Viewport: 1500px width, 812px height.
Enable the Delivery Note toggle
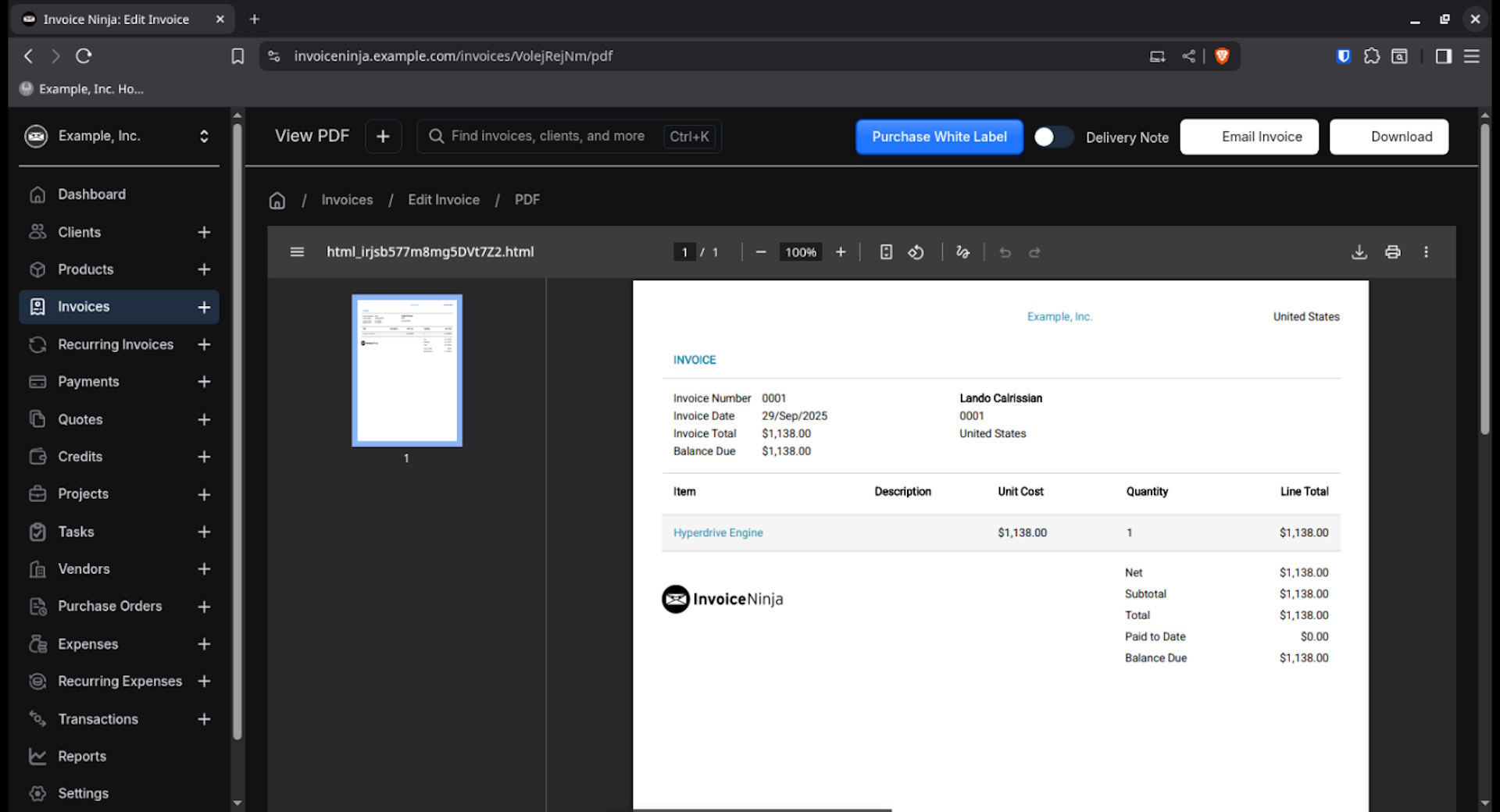coord(1052,137)
